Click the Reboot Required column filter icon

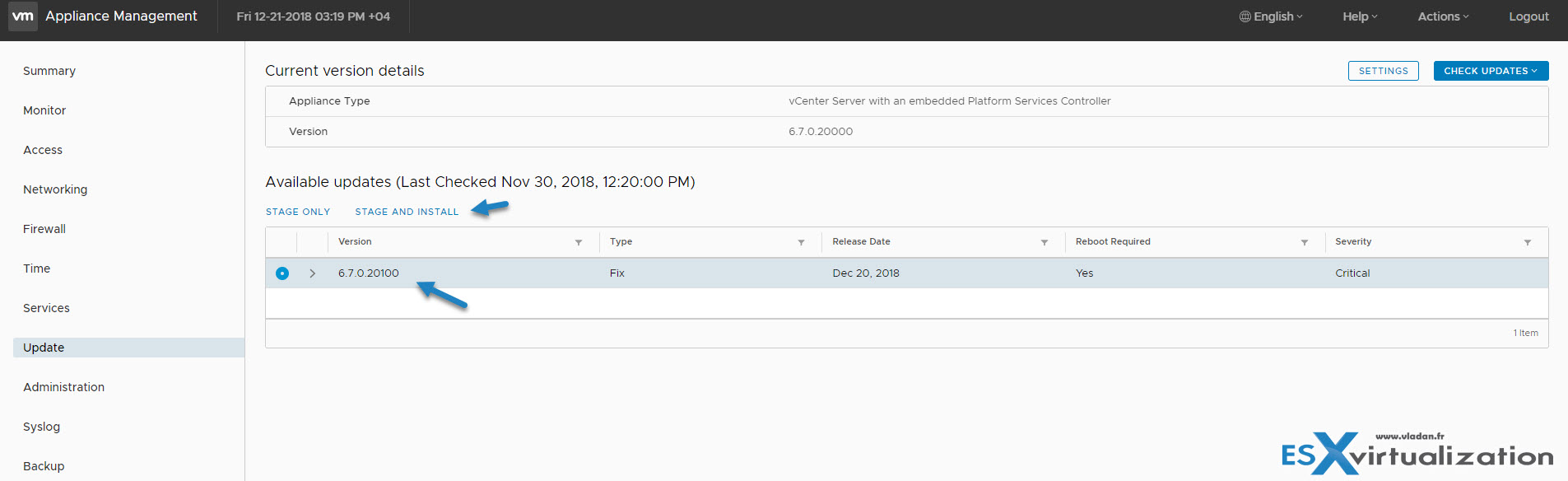coord(1304,242)
